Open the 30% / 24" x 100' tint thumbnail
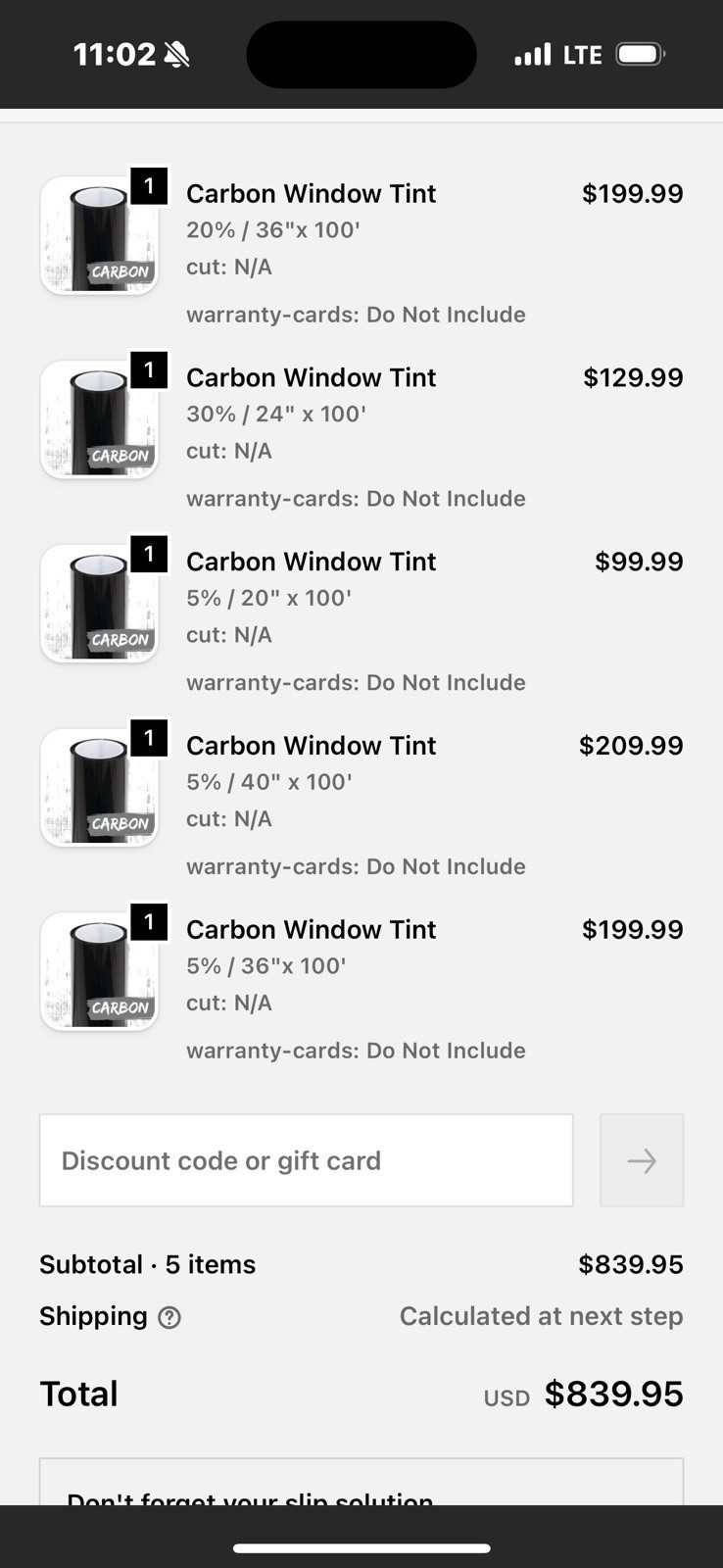 click(99, 420)
